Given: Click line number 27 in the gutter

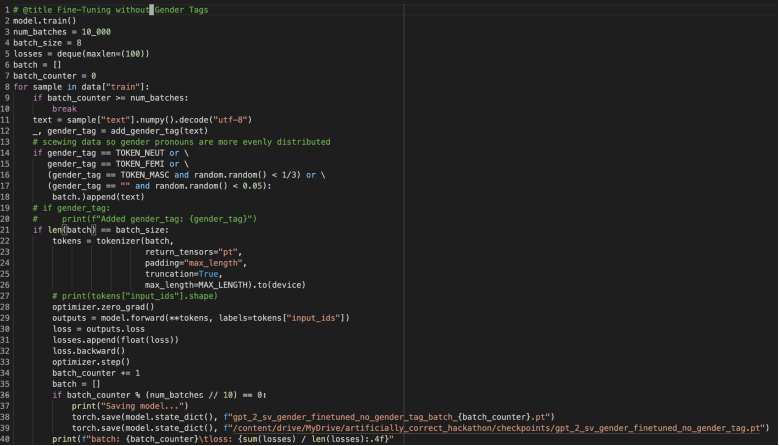Looking at the screenshot, I should pyautogui.click(x=6, y=295).
